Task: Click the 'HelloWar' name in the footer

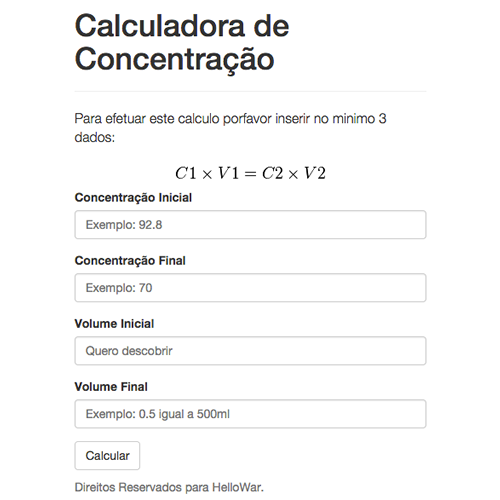Action: pos(238,487)
